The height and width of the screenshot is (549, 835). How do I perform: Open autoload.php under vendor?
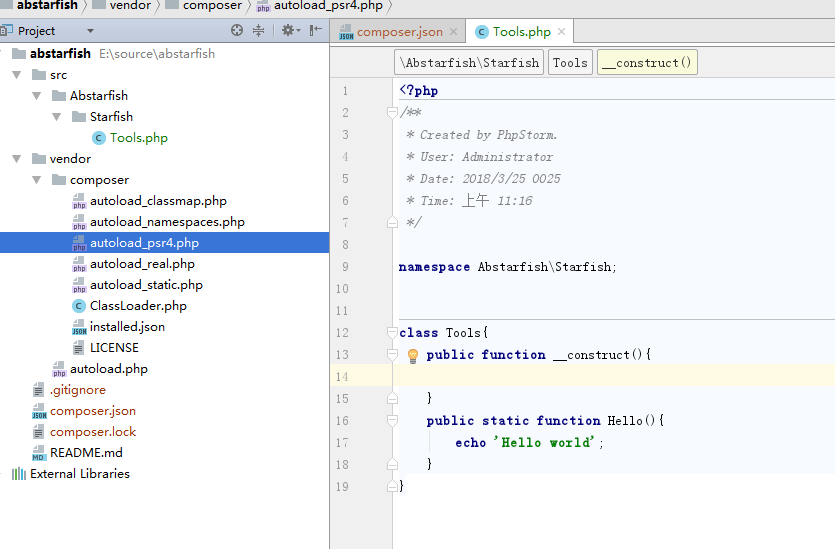pyautogui.click(x=109, y=369)
